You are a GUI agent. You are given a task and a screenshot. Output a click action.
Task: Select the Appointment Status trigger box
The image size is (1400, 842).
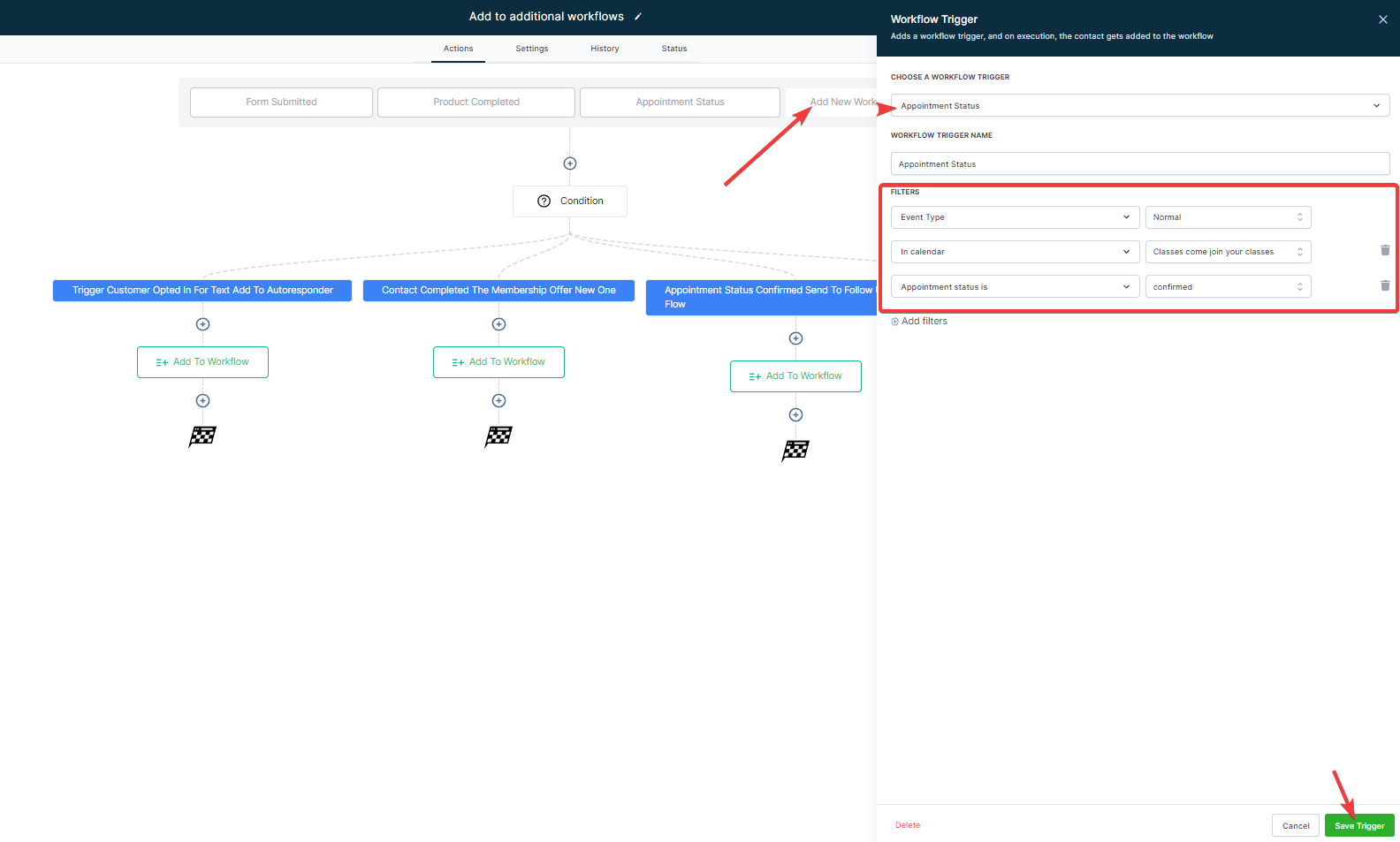[x=680, y=102]
